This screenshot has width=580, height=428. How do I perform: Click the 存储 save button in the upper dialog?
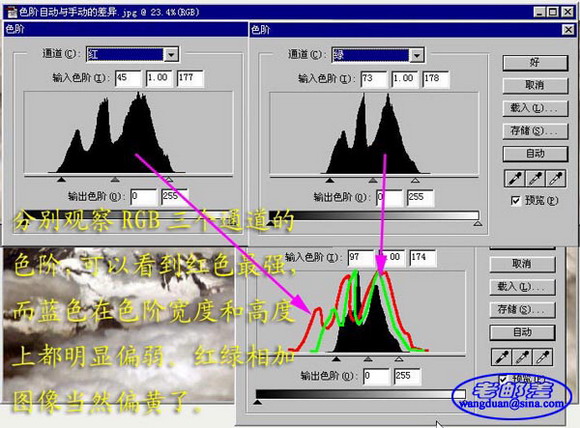pyautogui.click(x=535, y=131)
